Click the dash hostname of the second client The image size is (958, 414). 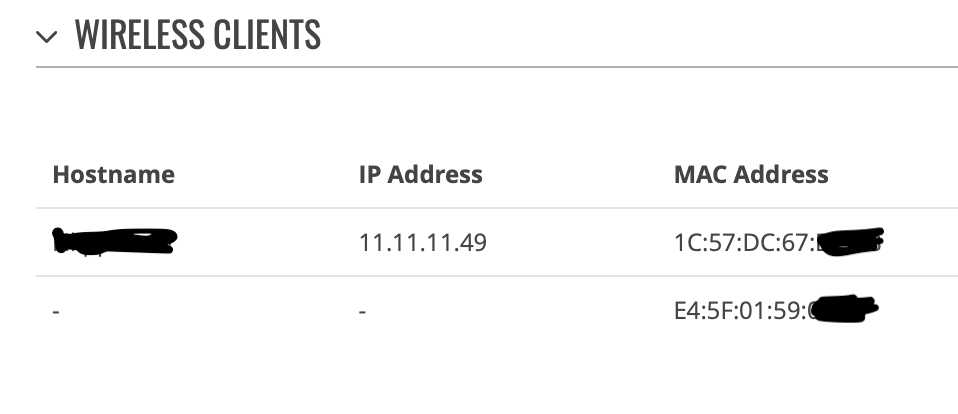coord(56,312)
